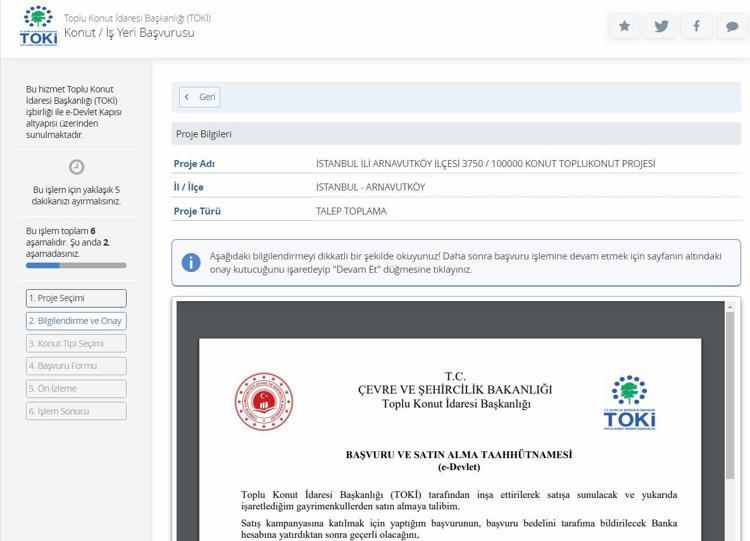Click the application progress bar
The image size is (750, 541).
pos(76,266)
